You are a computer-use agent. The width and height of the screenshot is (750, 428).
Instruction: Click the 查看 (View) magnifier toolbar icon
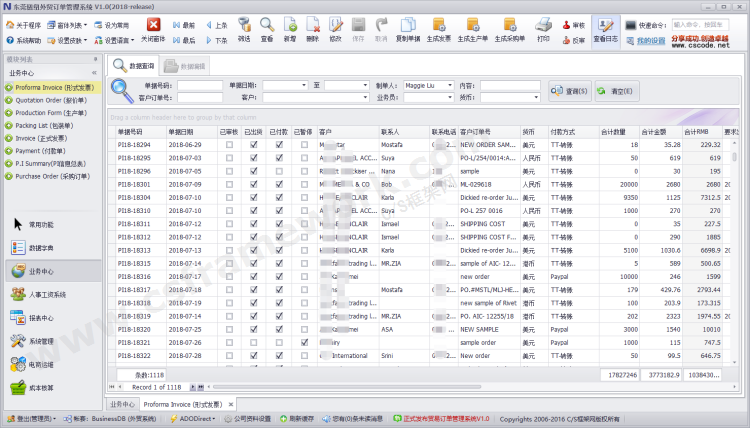click(267, 27)
